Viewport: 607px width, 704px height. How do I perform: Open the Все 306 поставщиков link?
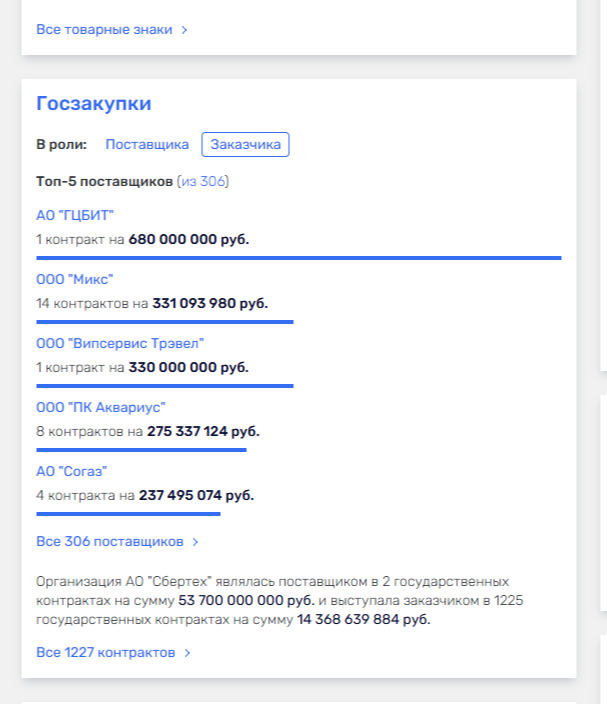pyautogui.click(x=110, y=542)
